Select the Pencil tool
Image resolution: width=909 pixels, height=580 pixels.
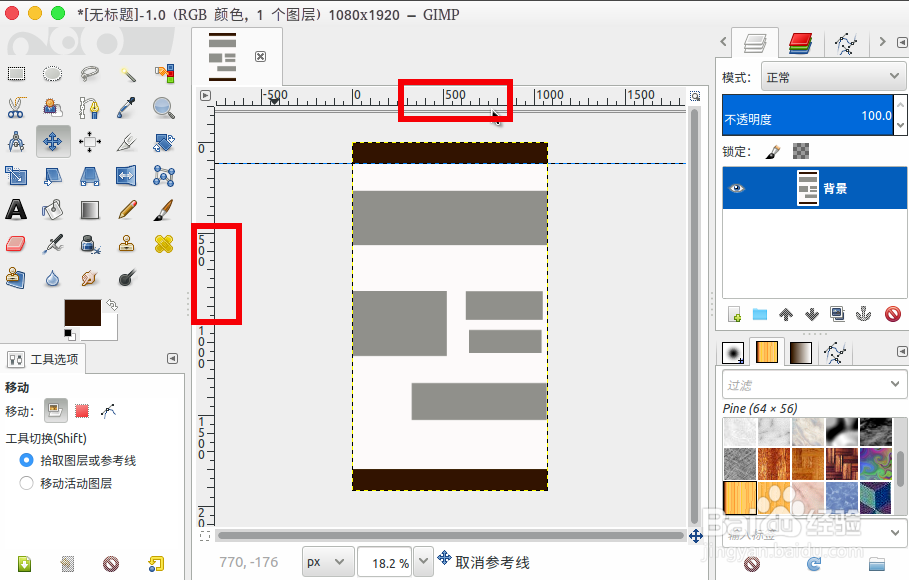coord(127,210)
